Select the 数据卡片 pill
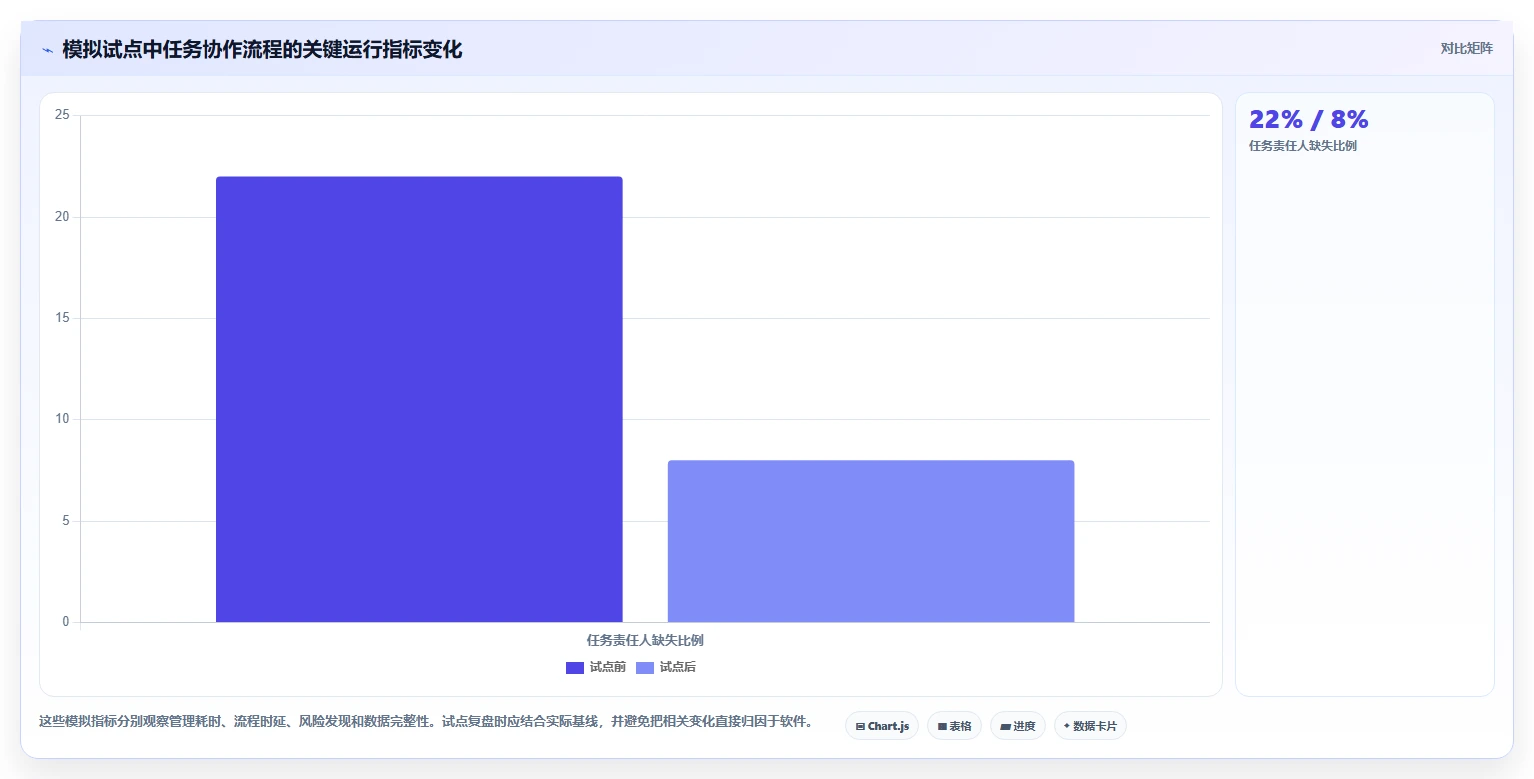 [x=1090, y=726]
